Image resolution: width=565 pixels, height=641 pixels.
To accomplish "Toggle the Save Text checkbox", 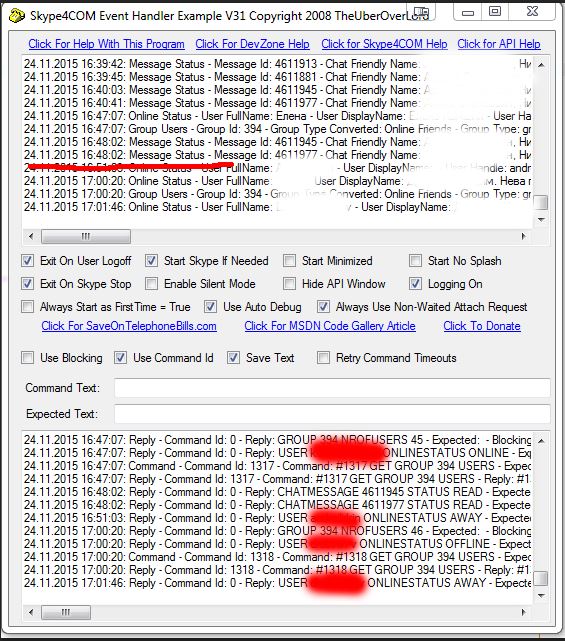I will 233,358.
